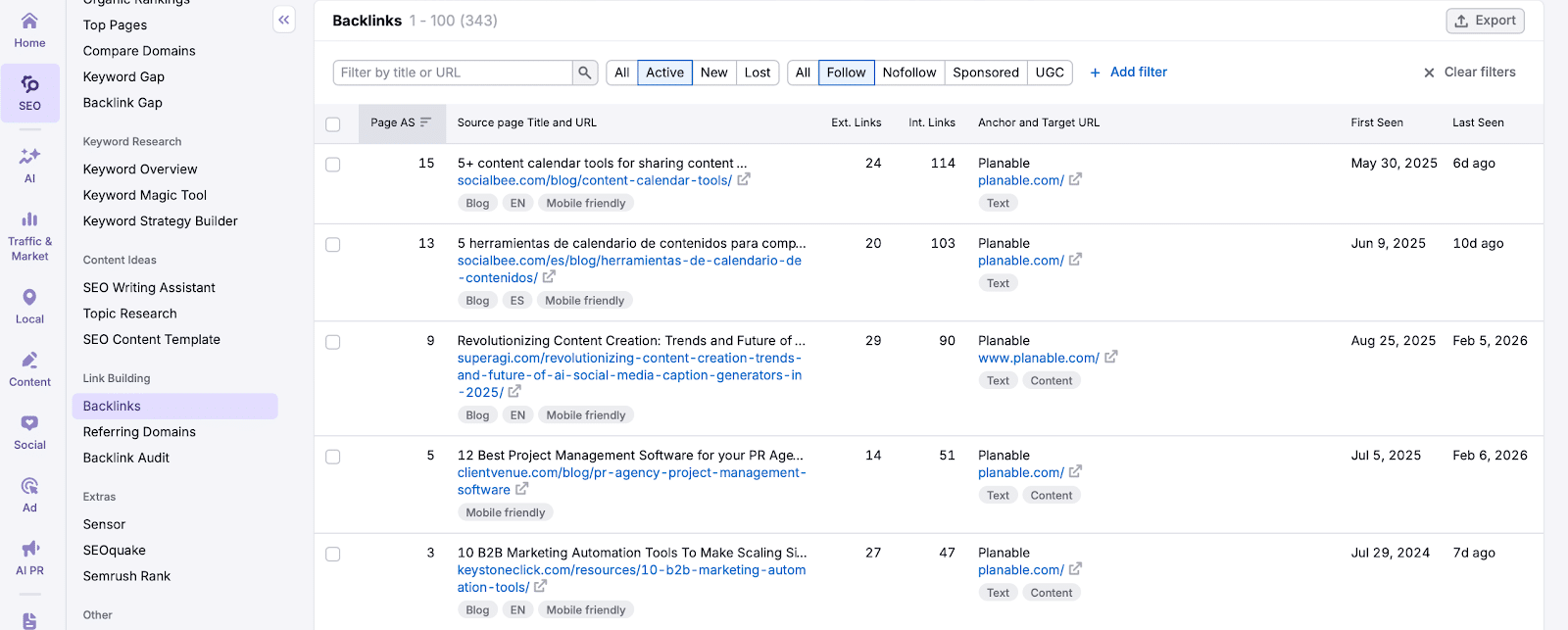This screenshot has width=1568, height=630.
Task: Select the Active backlinks filter
Action: pyautogui.click(x=664, y=73)
